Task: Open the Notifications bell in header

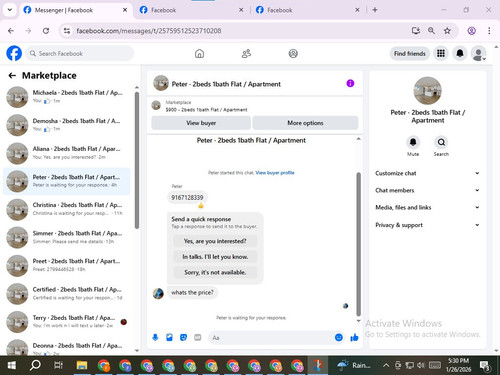Action: 460,53
